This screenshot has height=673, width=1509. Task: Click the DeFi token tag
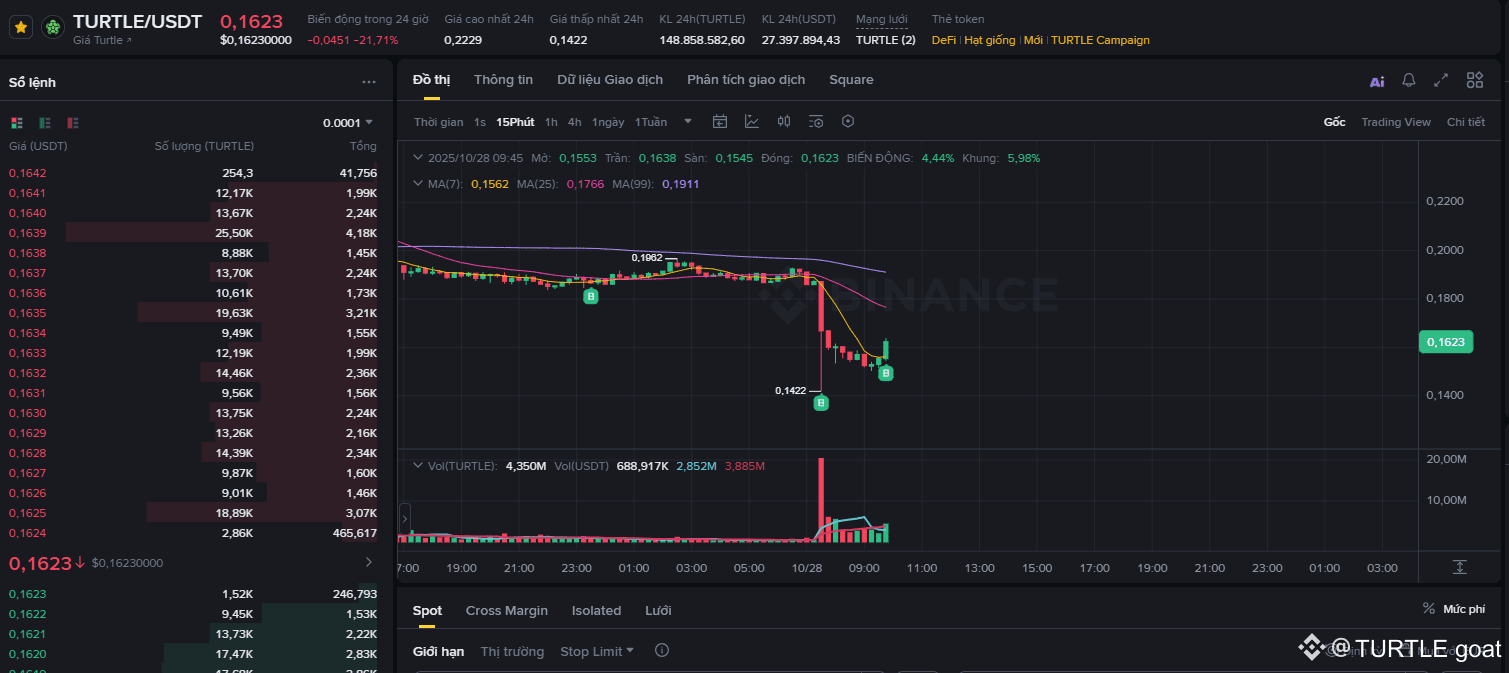[x=944, y=40]
